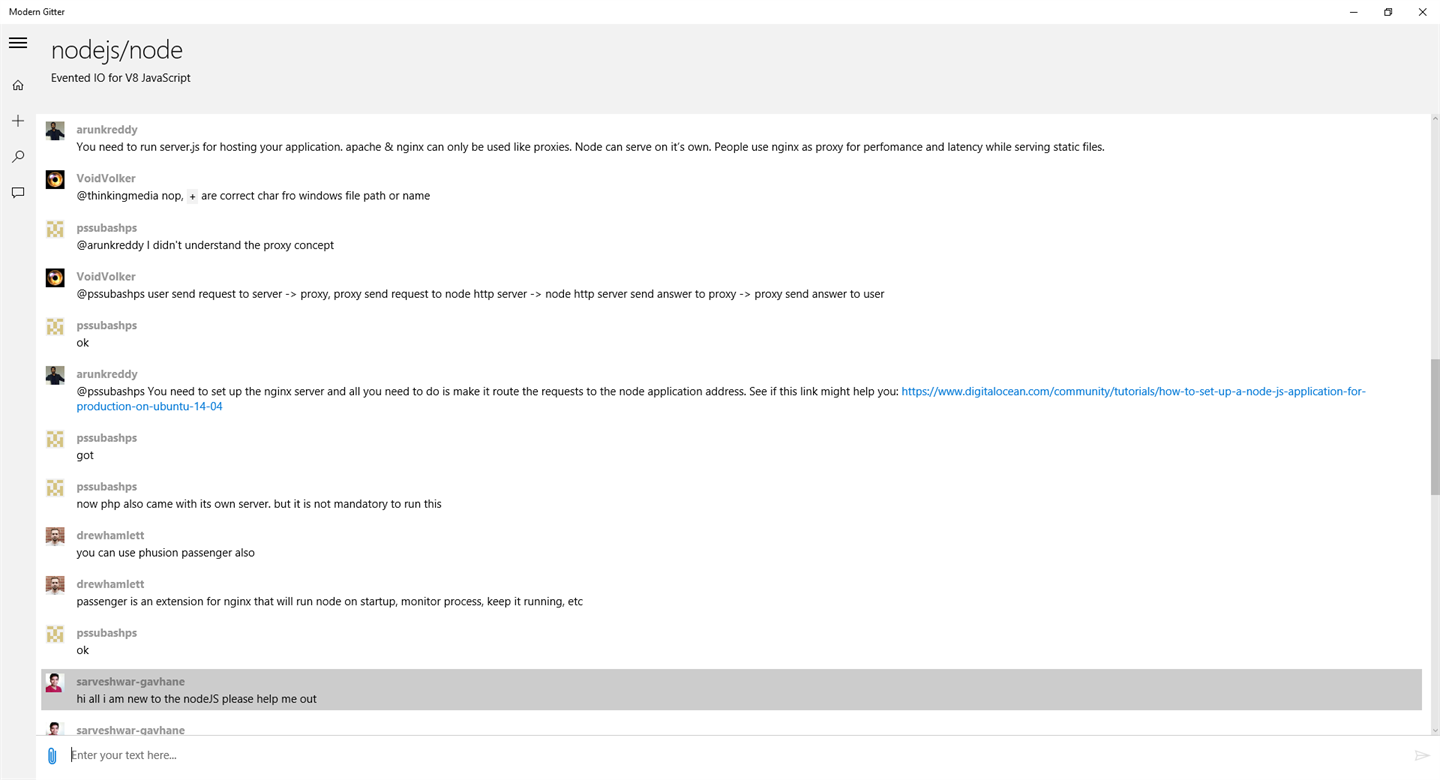
Task: Open the search rooms icon
Action: click(x=18, y=157)
